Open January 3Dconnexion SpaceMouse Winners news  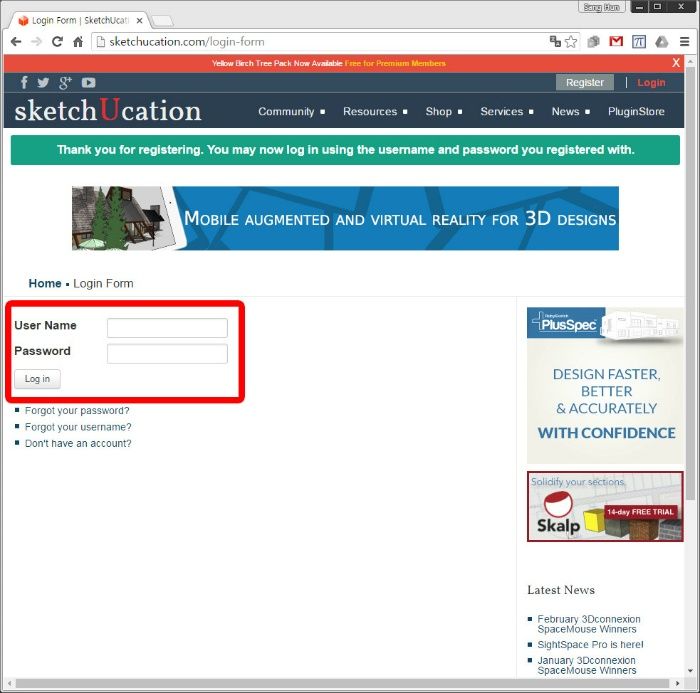tap(587, 665)
